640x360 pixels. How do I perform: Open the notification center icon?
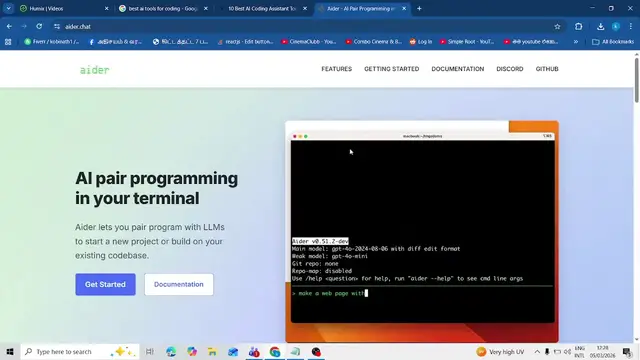pos(627,351)
